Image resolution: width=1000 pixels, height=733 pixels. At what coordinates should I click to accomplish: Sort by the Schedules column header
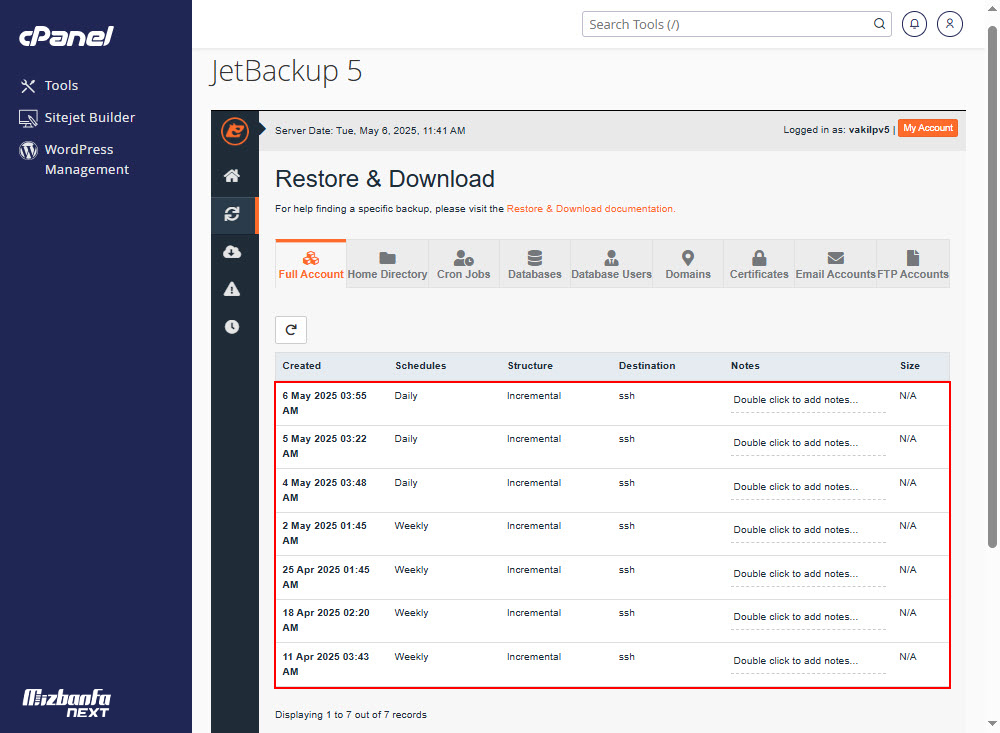coord(420,366)
